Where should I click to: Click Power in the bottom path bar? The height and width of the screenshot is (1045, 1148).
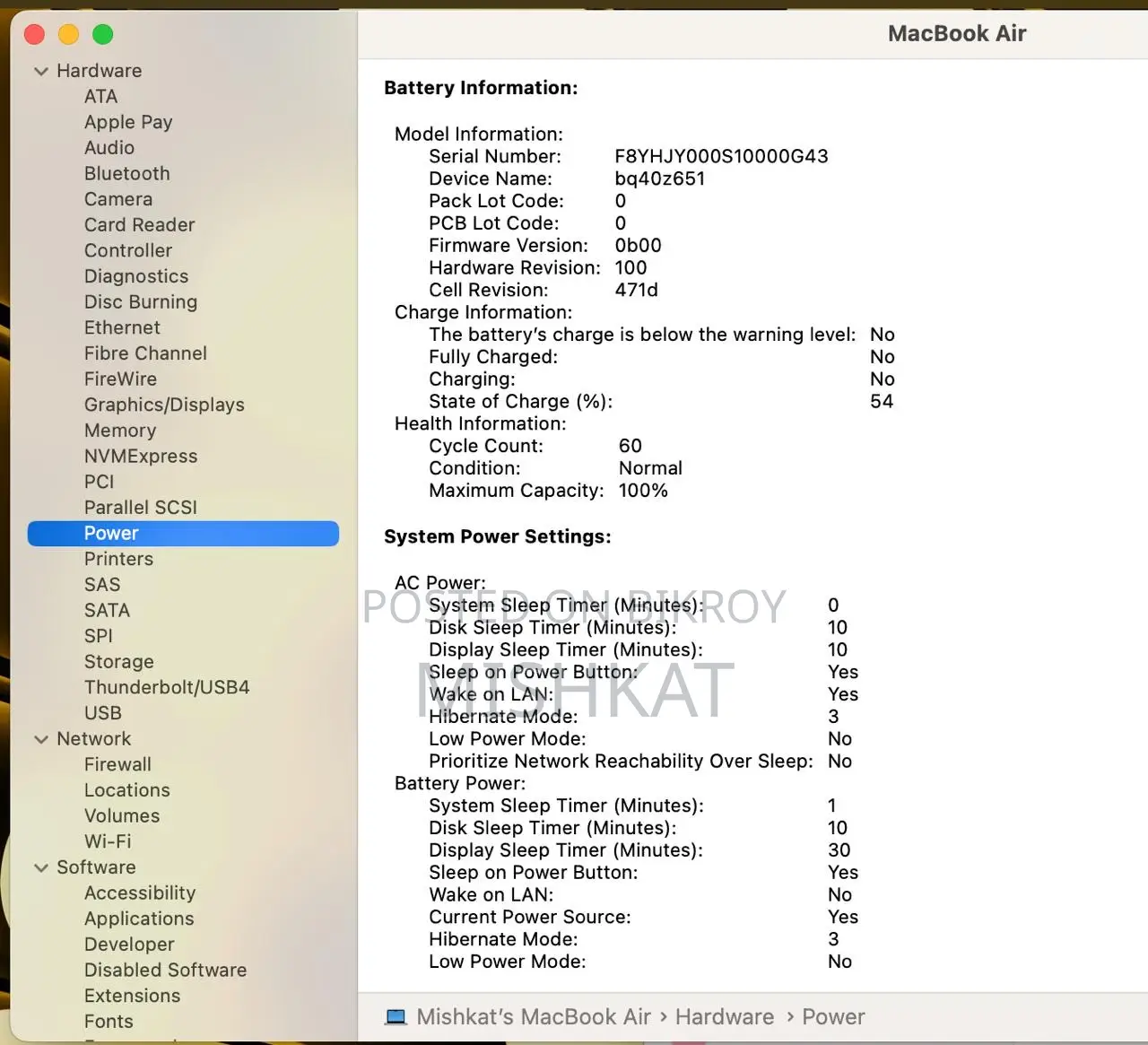point(833,1017)
